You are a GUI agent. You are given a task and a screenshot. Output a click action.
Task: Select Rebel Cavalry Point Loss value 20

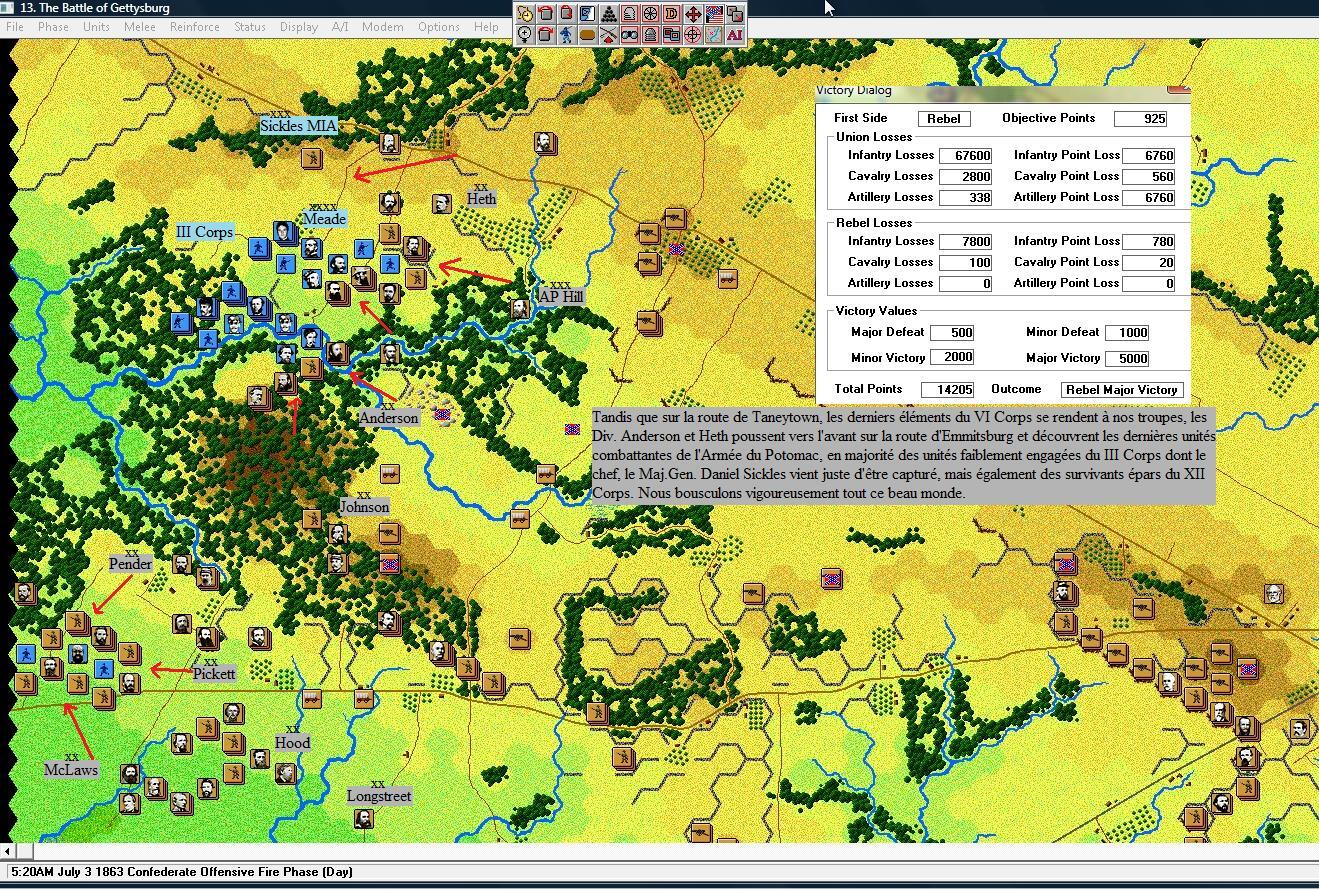tap(1148, 263)
